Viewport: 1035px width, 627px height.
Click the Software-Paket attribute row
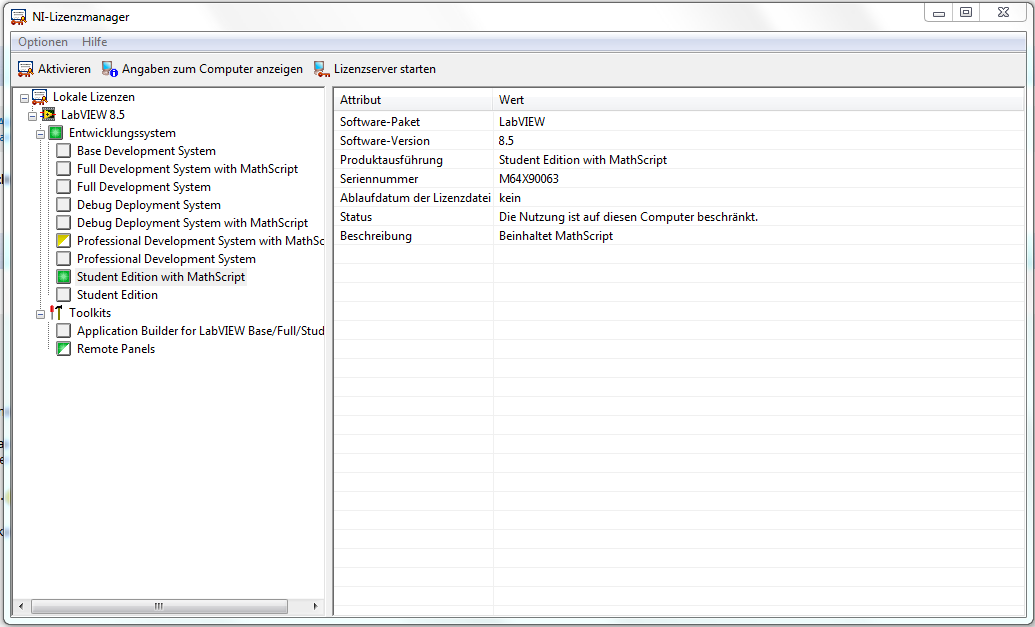(x=679, y=121)
